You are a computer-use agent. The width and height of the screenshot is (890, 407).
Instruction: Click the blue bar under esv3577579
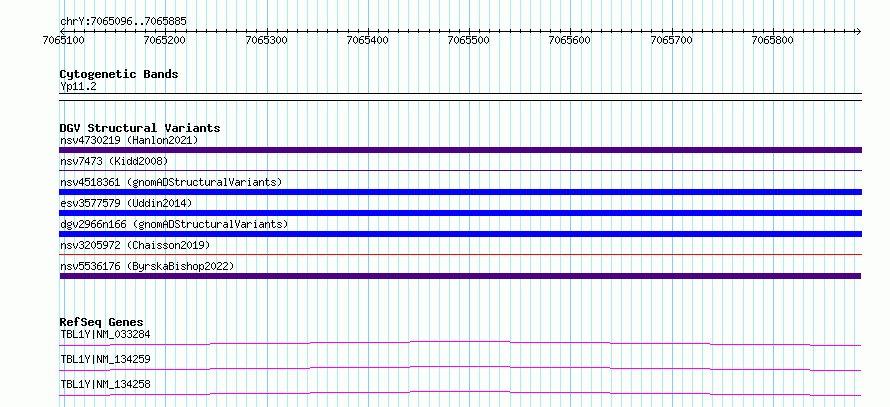pyautogui.click(x=460, y=213)
